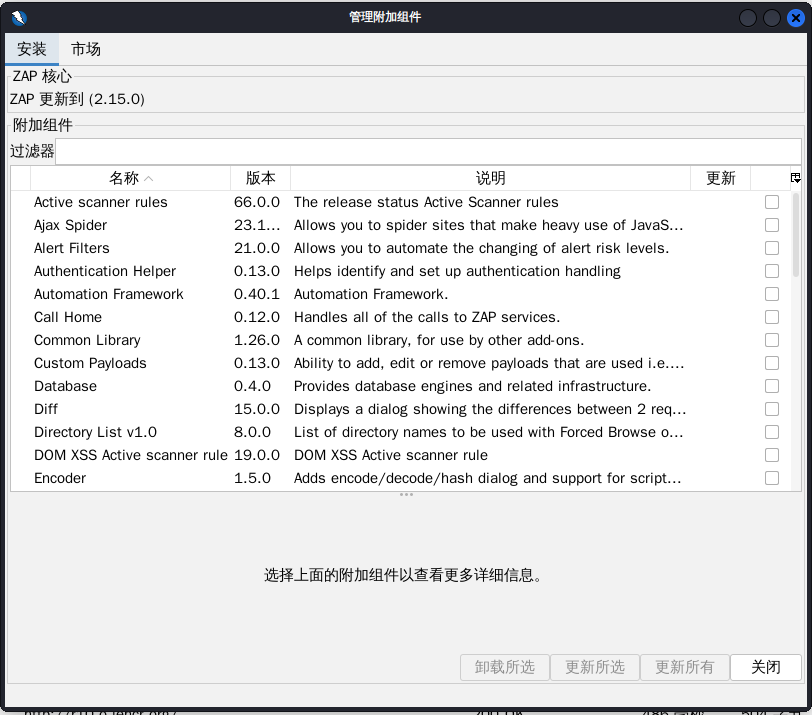Select the Active scanner rules row name
The height and width of the screenshot is (715, 812).
point(100,202)
